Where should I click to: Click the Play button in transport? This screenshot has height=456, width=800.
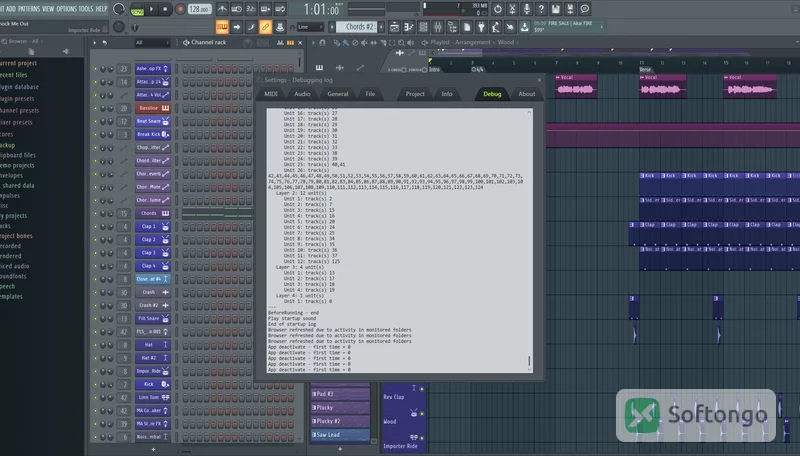coord(151,9)
